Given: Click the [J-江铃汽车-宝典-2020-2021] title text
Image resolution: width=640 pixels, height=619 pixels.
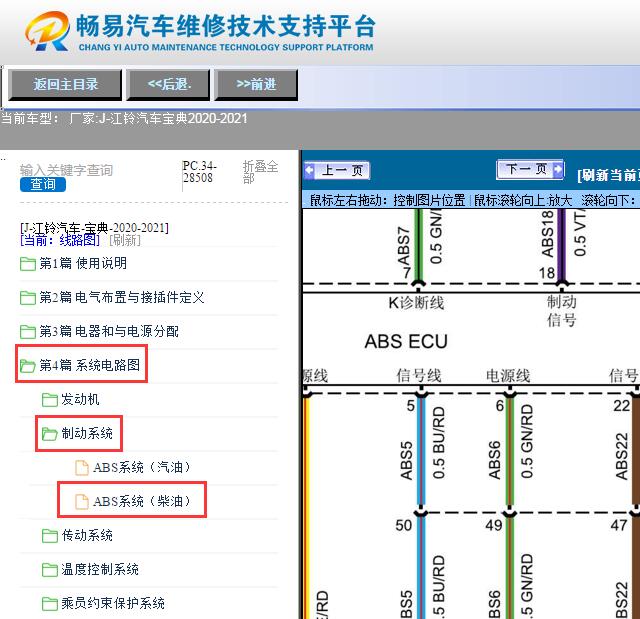Looking at the screenshot, I should pyautogui.click(x=94, y=228).
